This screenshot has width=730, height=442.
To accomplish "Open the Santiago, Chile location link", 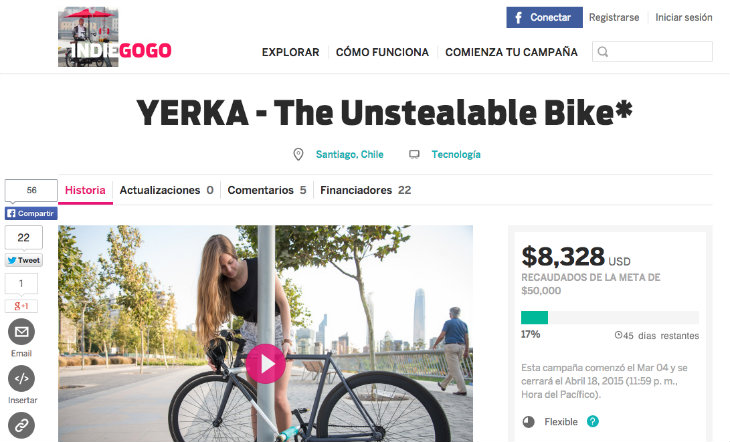I will pyautogui.click(x=350, y=154).
